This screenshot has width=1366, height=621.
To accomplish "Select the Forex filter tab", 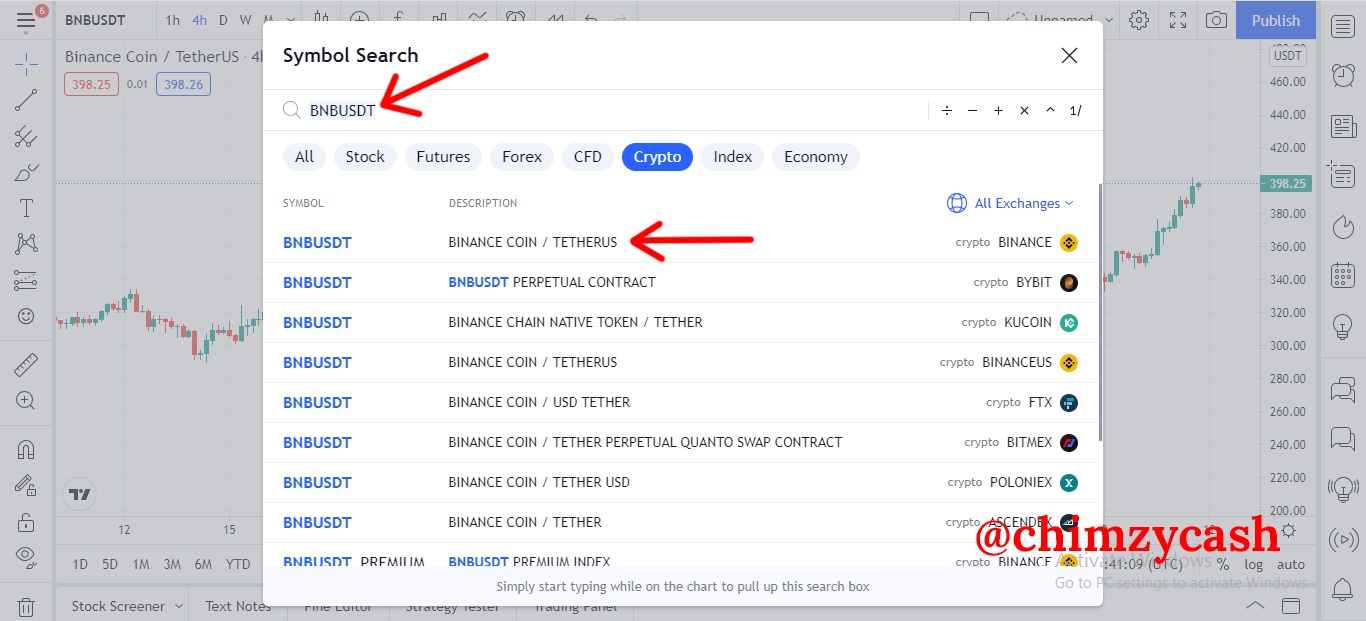I will 522,157.
